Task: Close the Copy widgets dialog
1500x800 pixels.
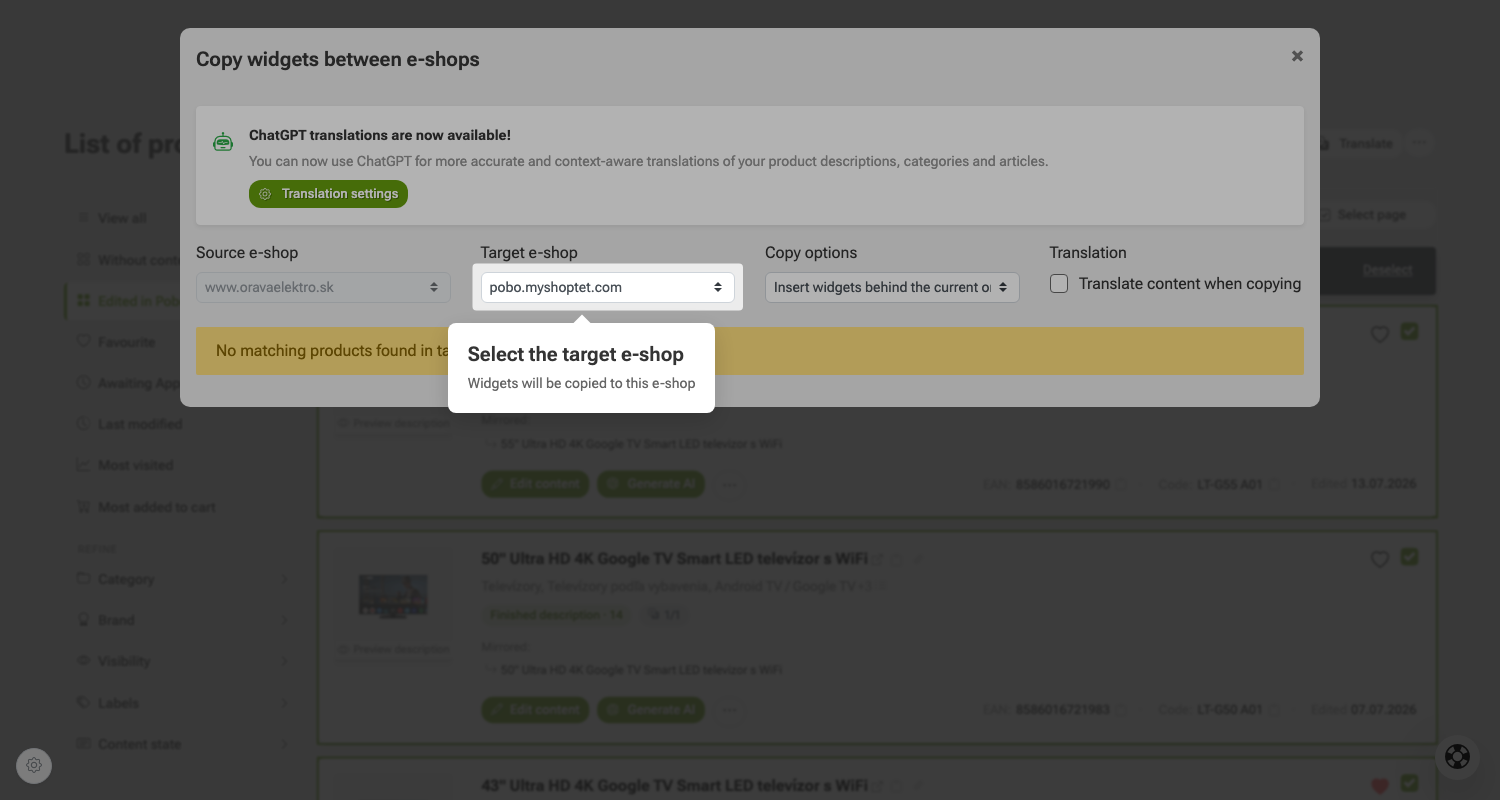Action: coord(1297,56)
